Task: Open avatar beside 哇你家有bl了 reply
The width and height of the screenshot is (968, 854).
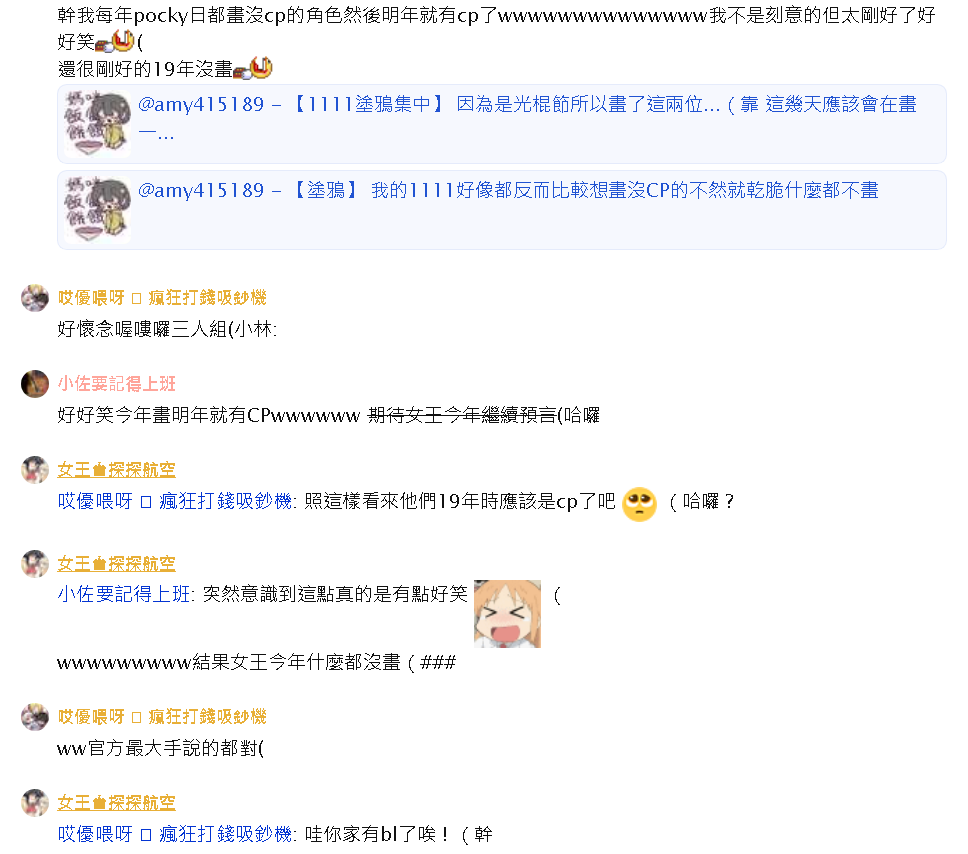Action: 35,803
